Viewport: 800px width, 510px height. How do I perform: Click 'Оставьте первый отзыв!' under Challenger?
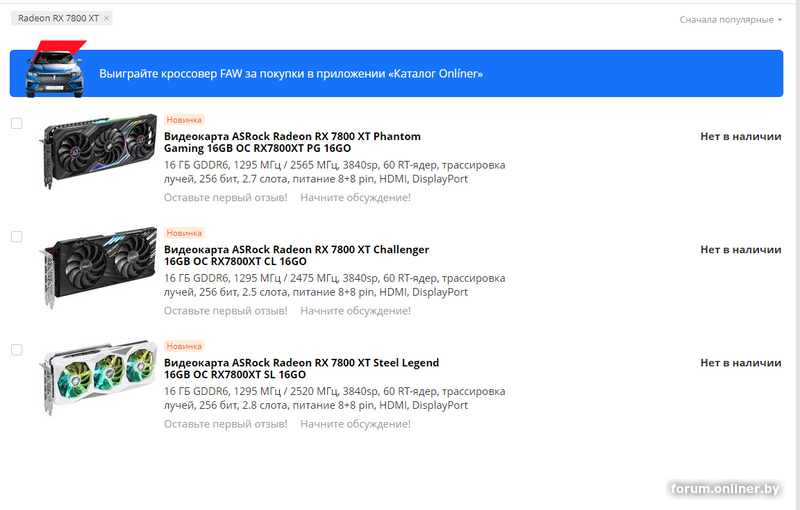(x=226, y=311)
